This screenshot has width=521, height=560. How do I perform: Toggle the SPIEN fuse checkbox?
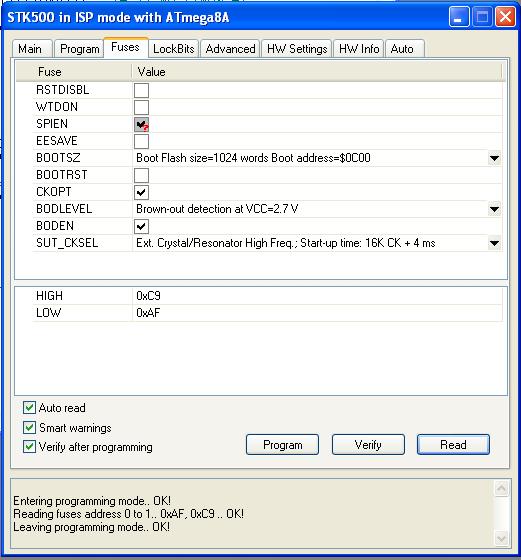(x=141, y=124)
